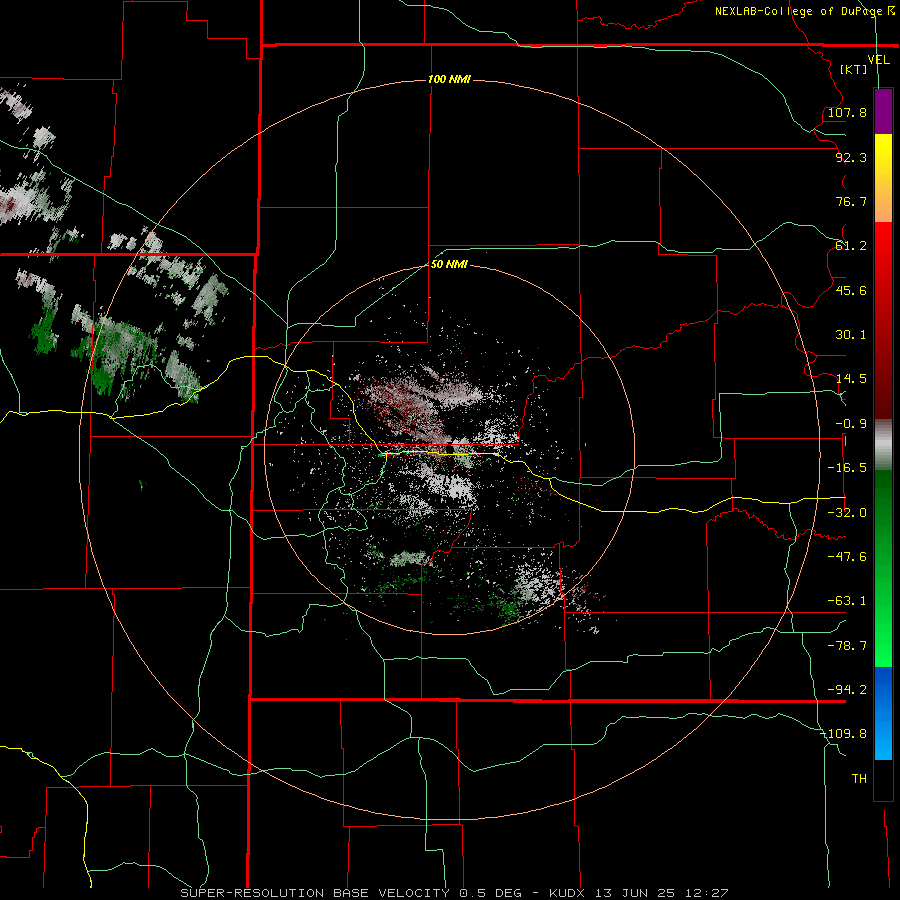Select the -32.0 scale value
Screen dimensions: 900x900
847,513
